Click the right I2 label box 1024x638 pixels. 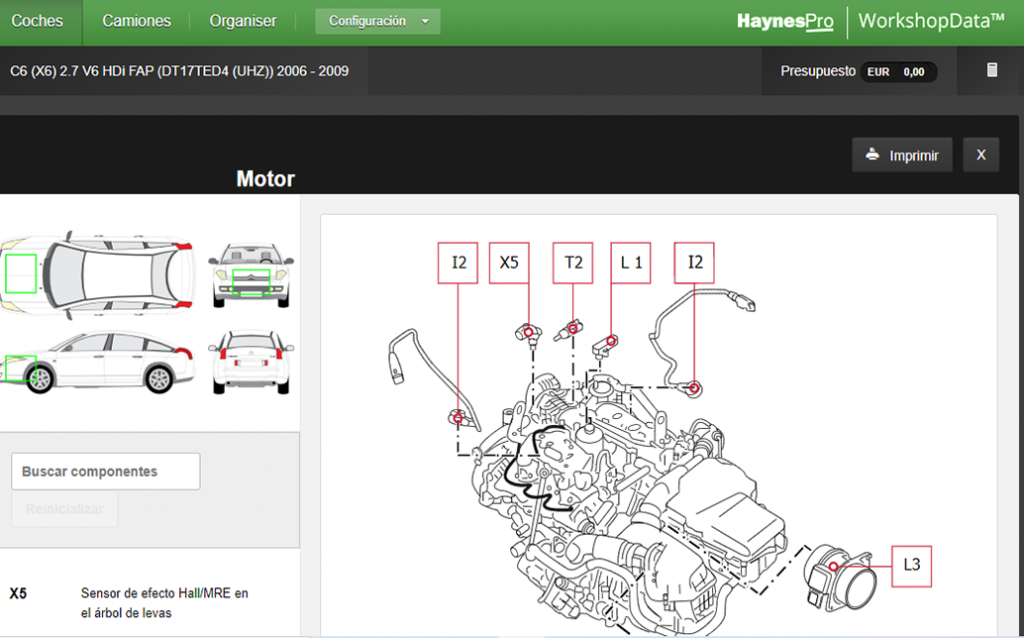point(694,263)
